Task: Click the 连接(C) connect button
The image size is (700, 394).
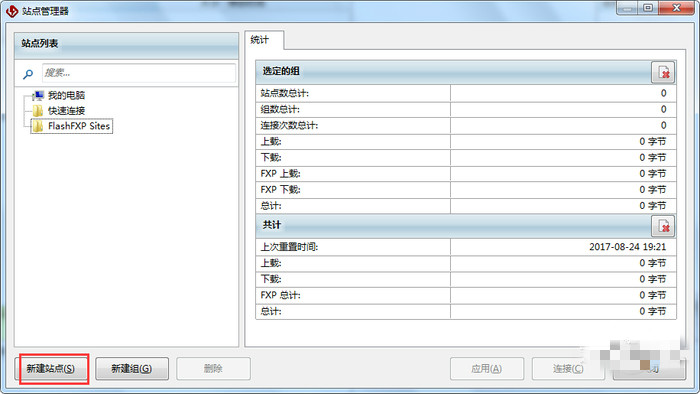Action: point(568,369)
